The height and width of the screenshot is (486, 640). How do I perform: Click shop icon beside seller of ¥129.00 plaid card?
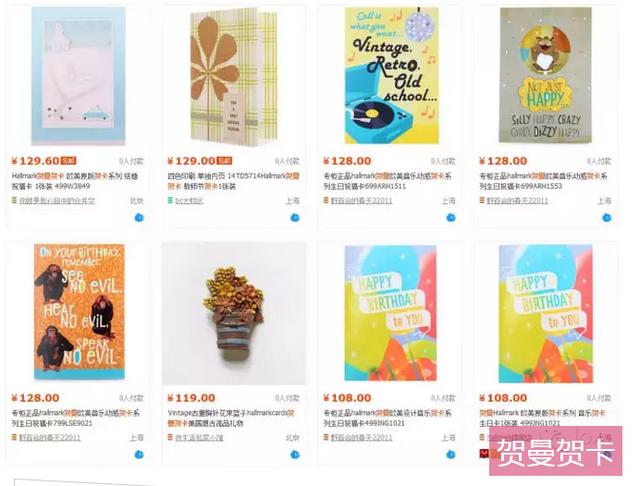(170, 200)
